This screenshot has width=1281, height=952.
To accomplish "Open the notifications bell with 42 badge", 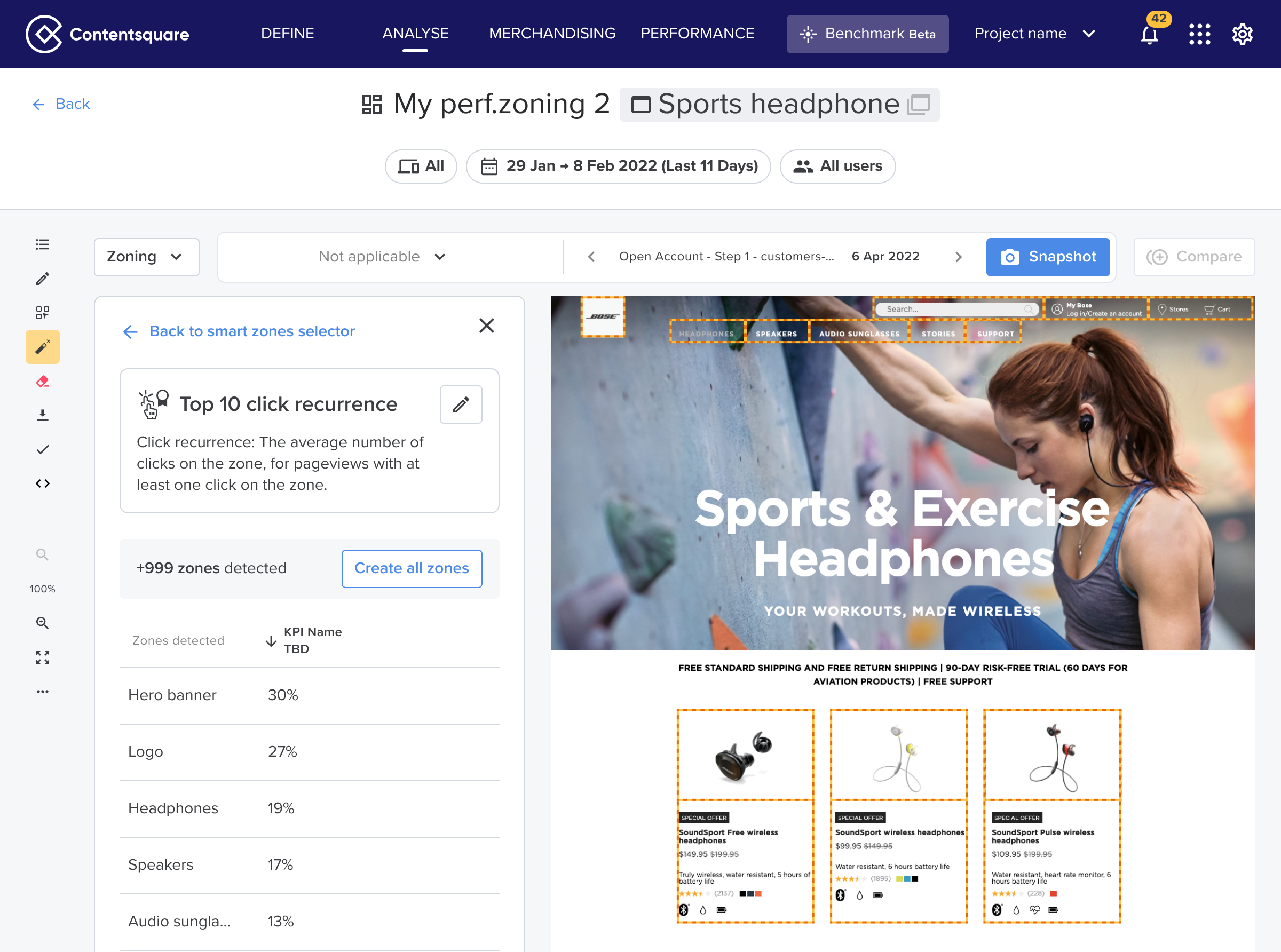I will pyautogui.click(x=1149, y=34).
